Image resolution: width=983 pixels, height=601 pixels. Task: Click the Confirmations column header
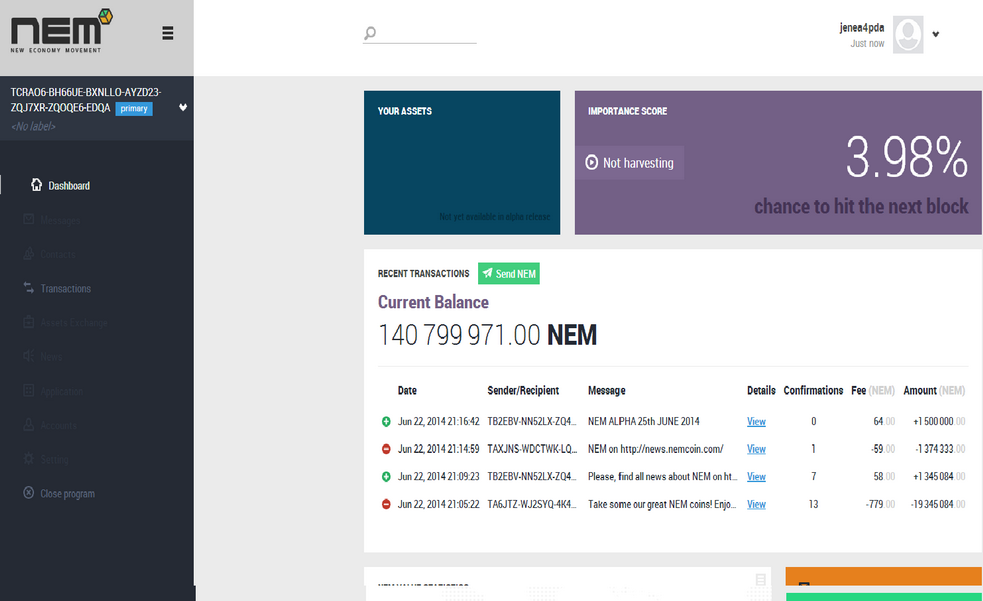coord(813,390)
